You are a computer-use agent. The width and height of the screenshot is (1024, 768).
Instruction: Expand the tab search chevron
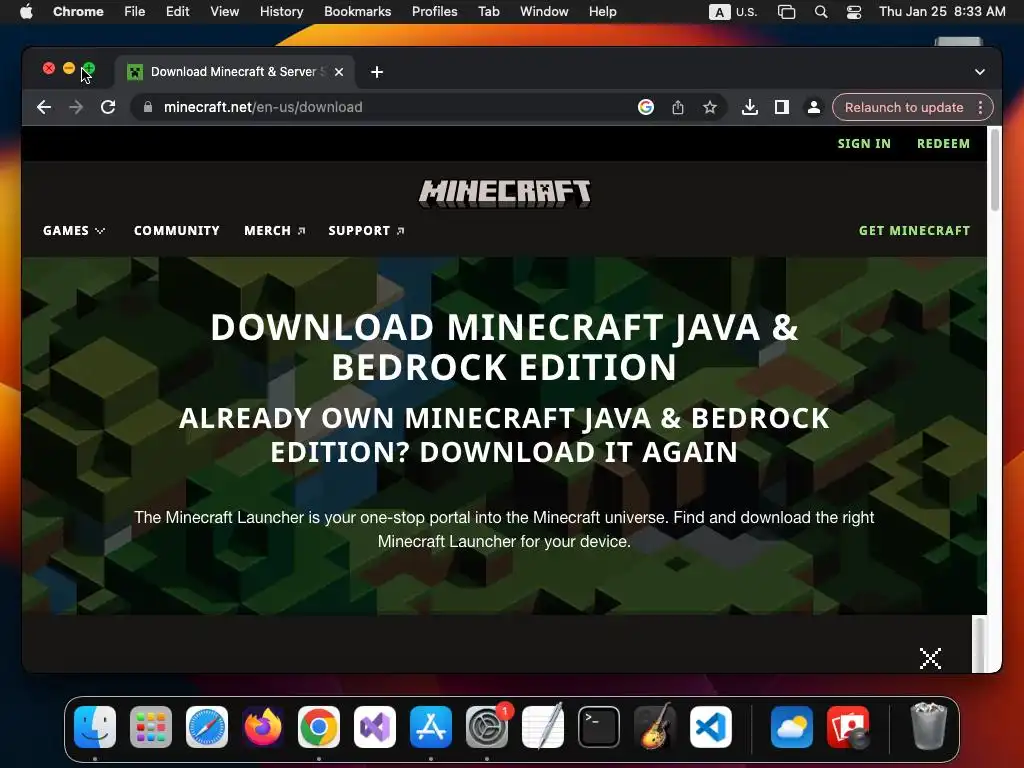980,72
